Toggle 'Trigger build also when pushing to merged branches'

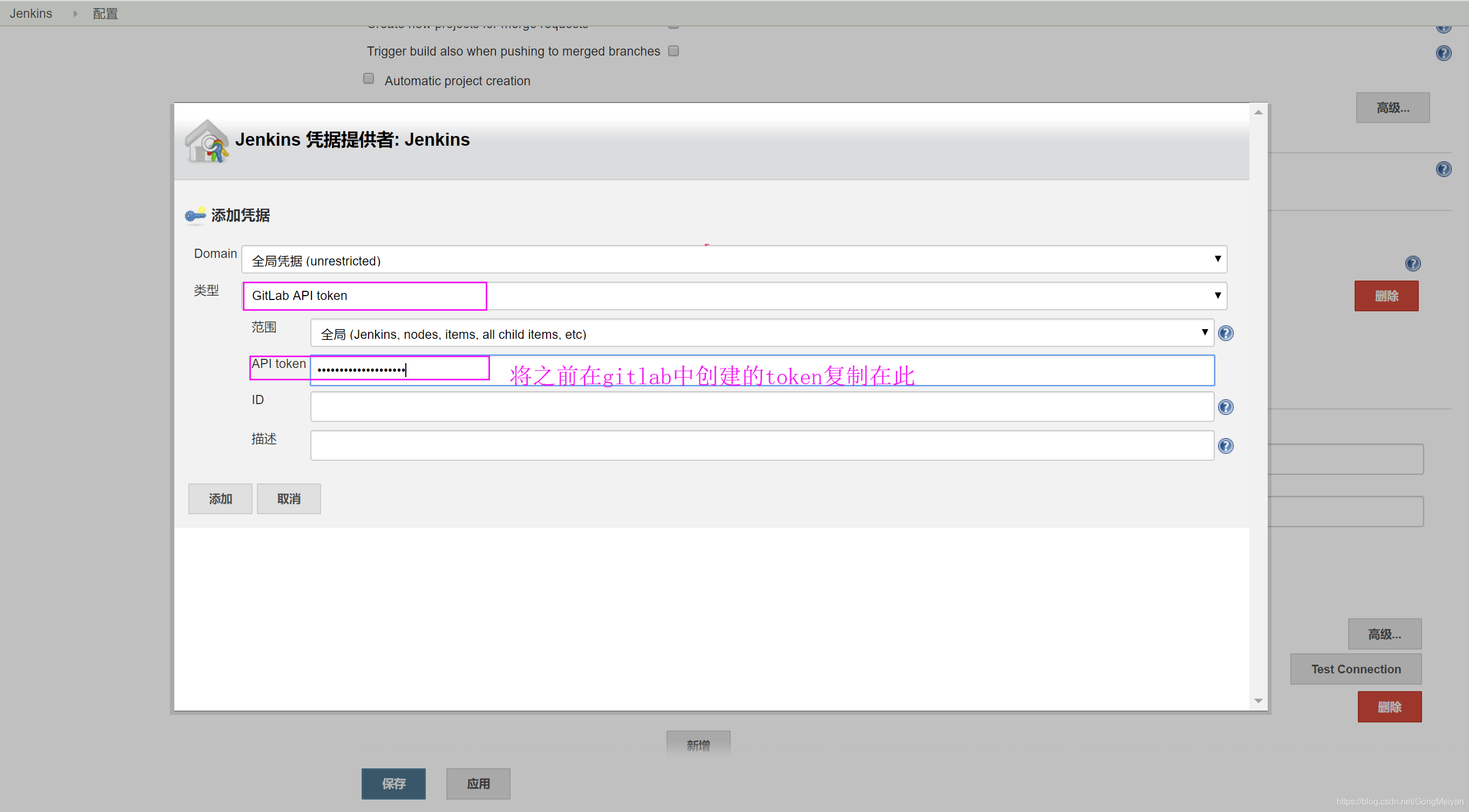[x=673, y=51]
